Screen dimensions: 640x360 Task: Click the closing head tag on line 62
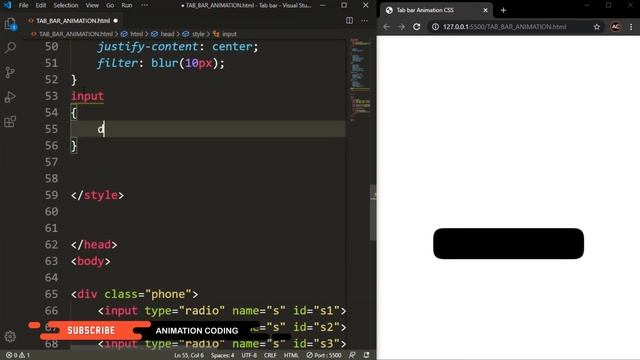point(94,244)
